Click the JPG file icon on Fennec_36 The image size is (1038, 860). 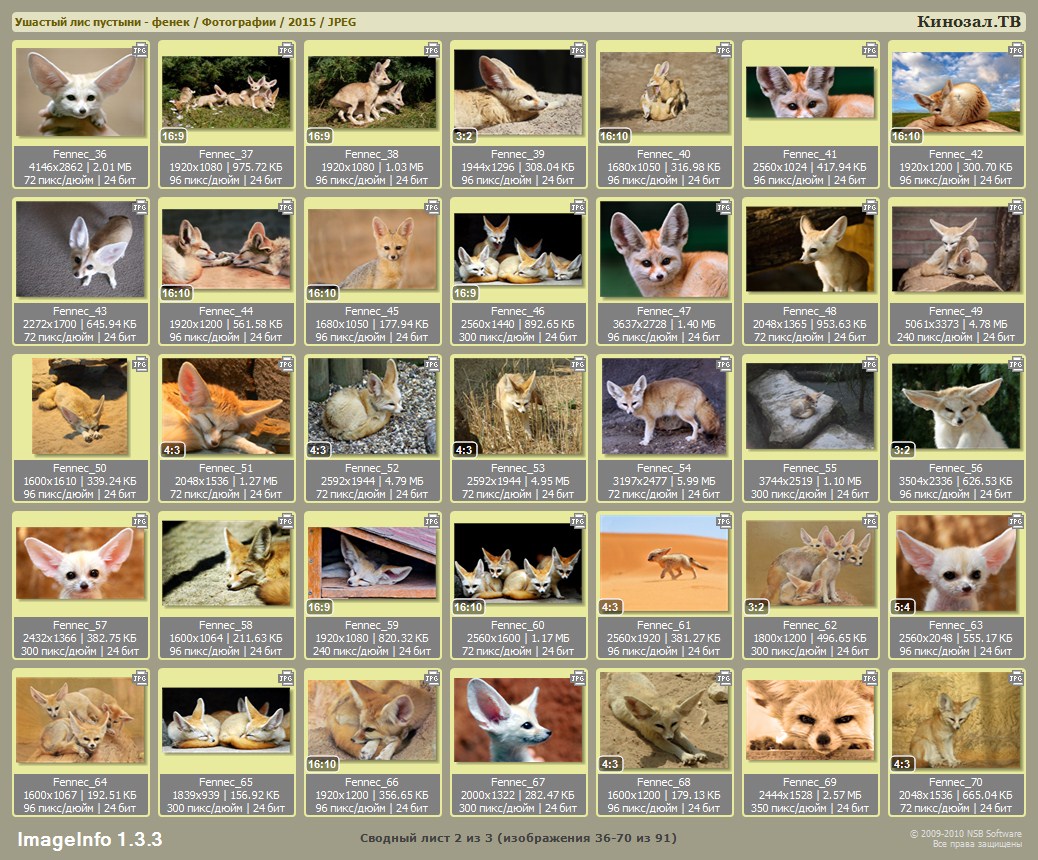(x=140, y=49)
